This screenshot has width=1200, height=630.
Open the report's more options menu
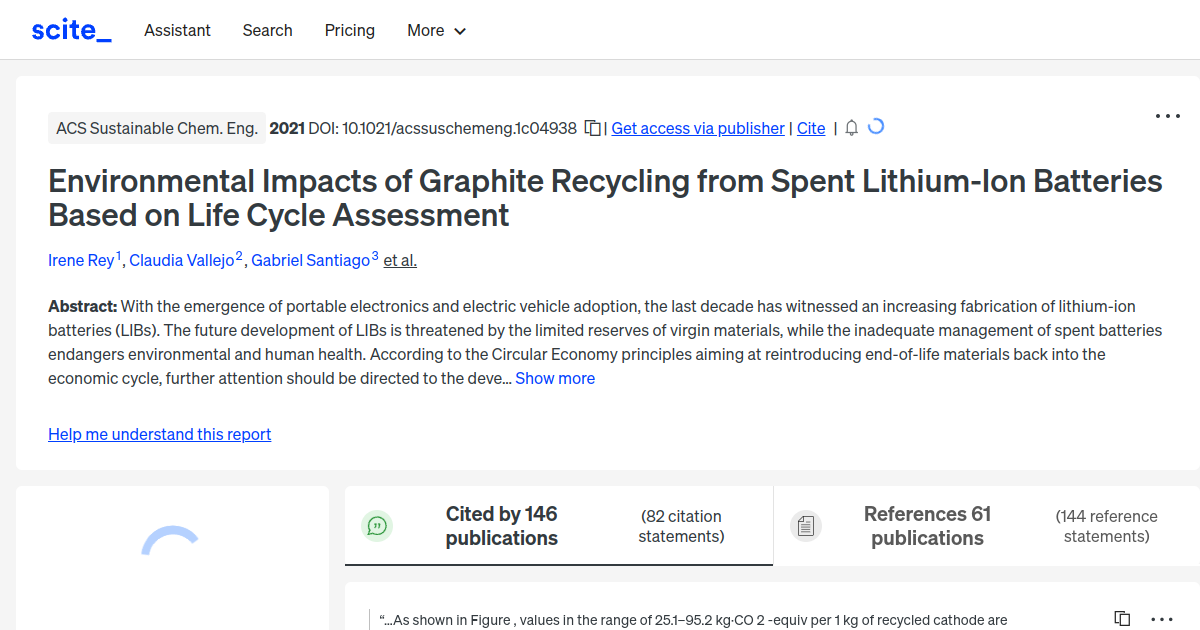(1167, 116)
